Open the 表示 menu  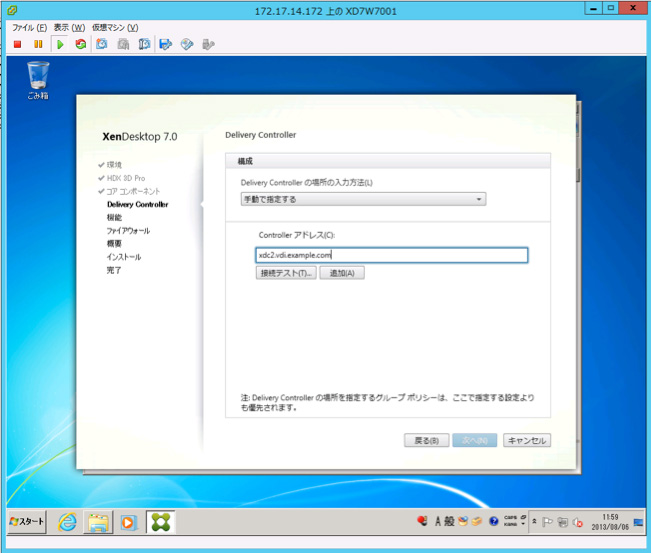click(69, 27)
